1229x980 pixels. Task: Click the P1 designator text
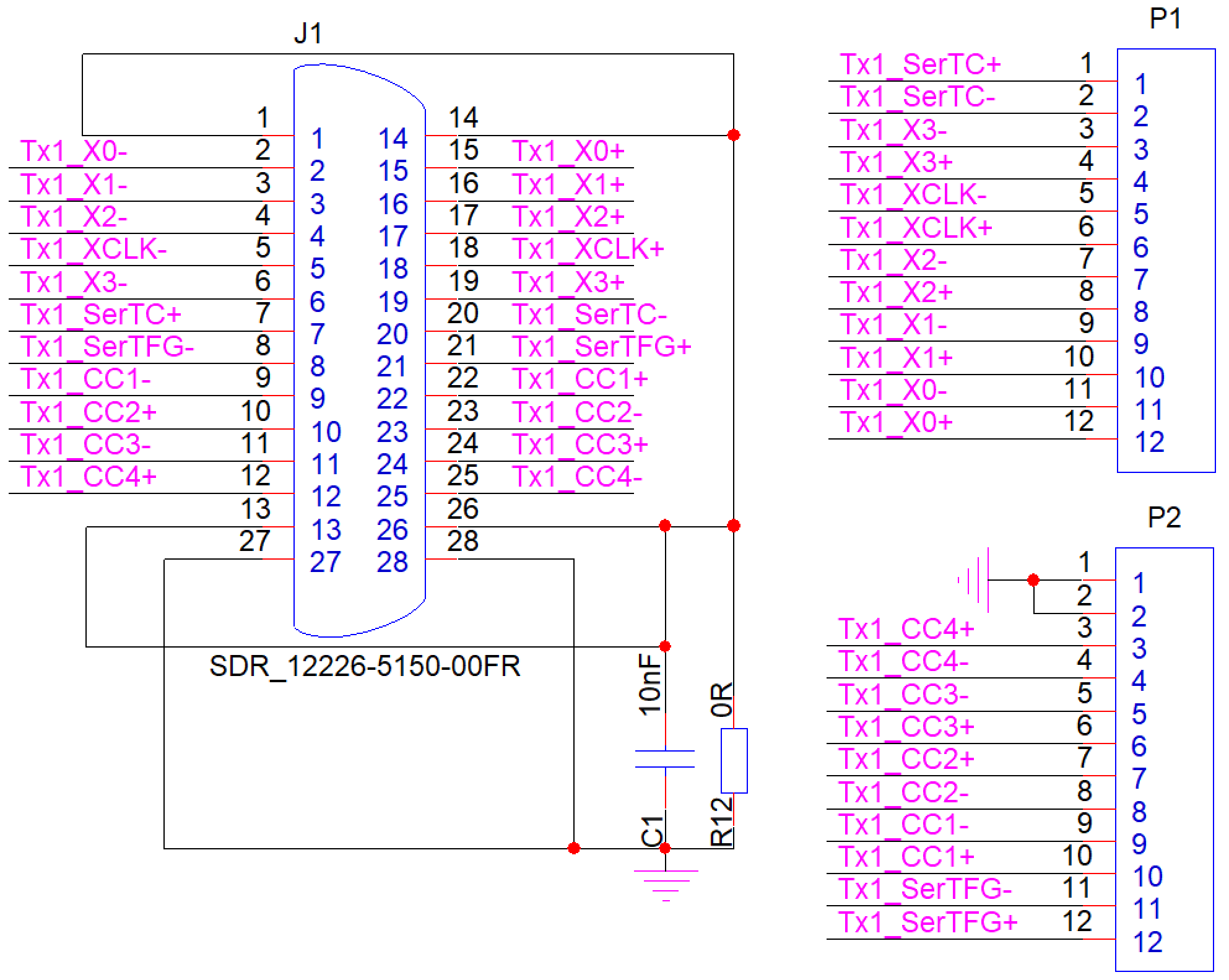pyautogui.click(x=1165, y=19)
